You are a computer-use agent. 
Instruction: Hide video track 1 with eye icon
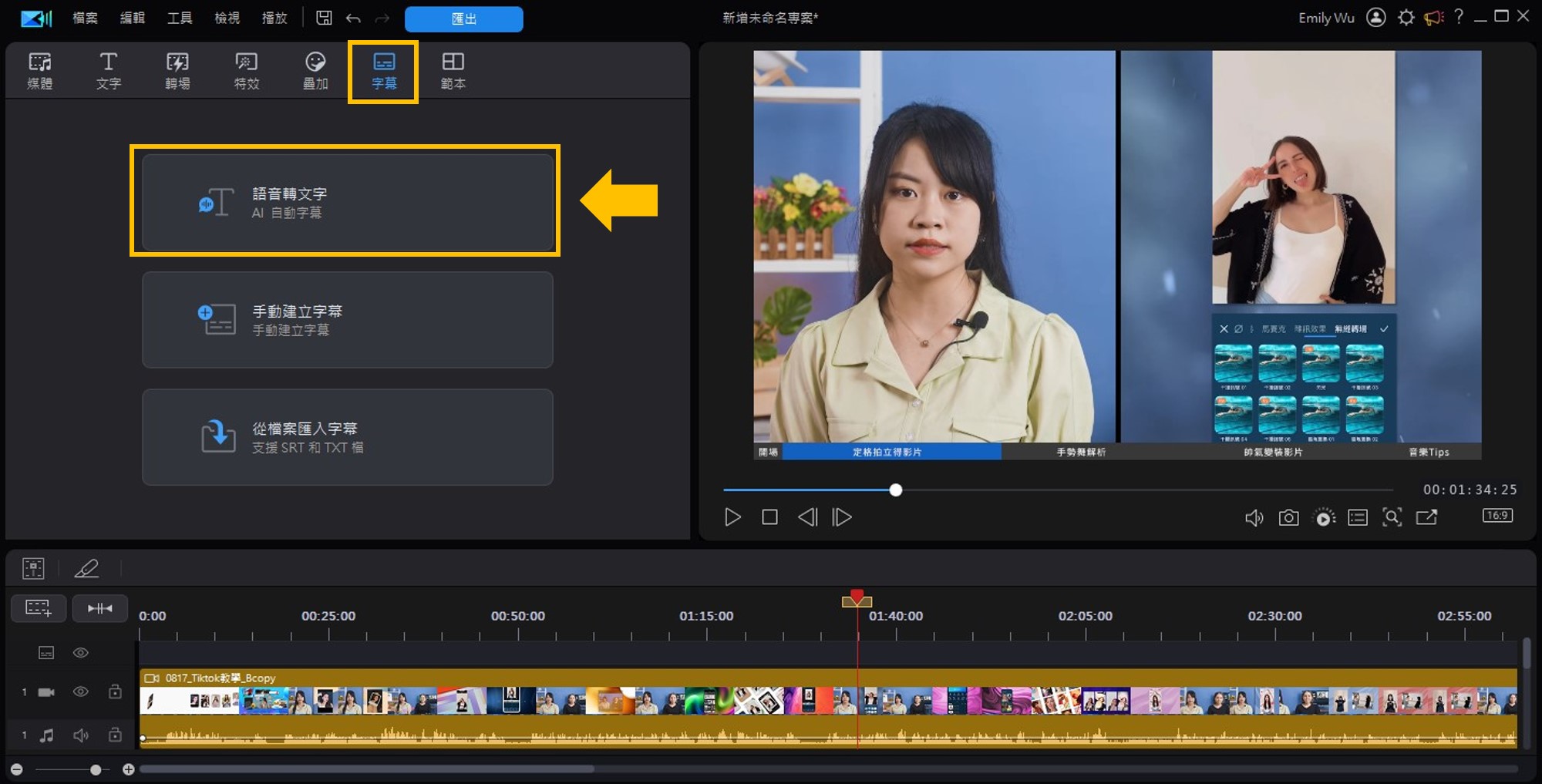pos(81,691)
